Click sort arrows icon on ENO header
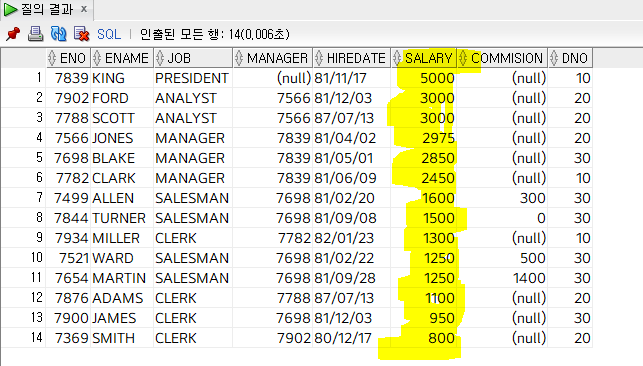The height and width of the screenshot is (366, 643). click(x=52, y=58)
